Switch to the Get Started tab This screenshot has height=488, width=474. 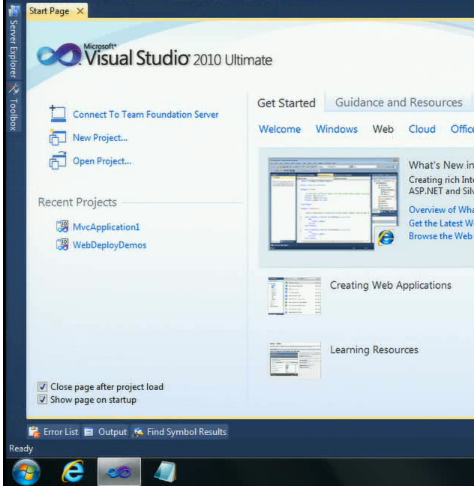point(286,103)
